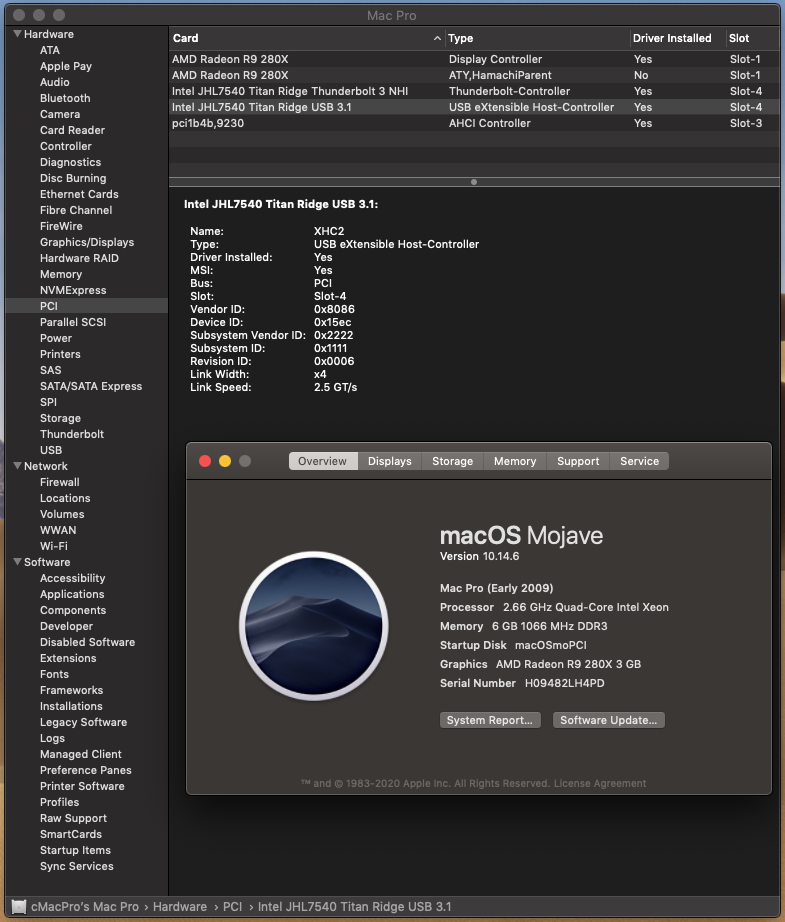
Task: Collapse the Software section triangle
Action: [x=17, y=562]
